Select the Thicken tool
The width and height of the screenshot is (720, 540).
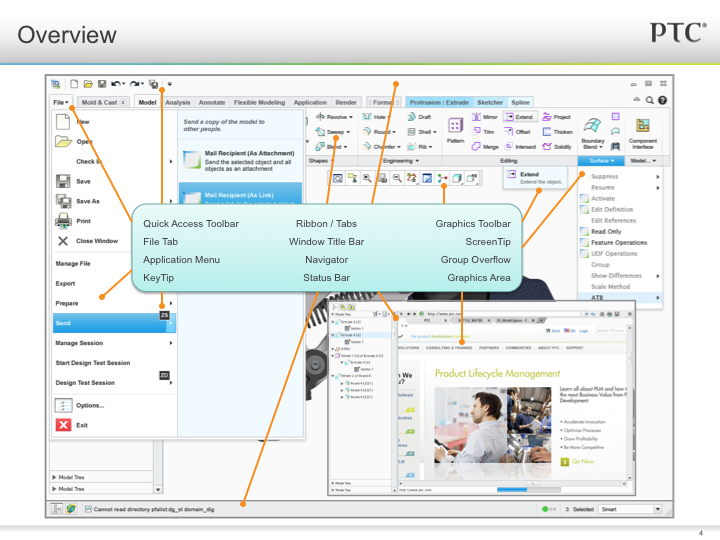[x=556, y=132]
